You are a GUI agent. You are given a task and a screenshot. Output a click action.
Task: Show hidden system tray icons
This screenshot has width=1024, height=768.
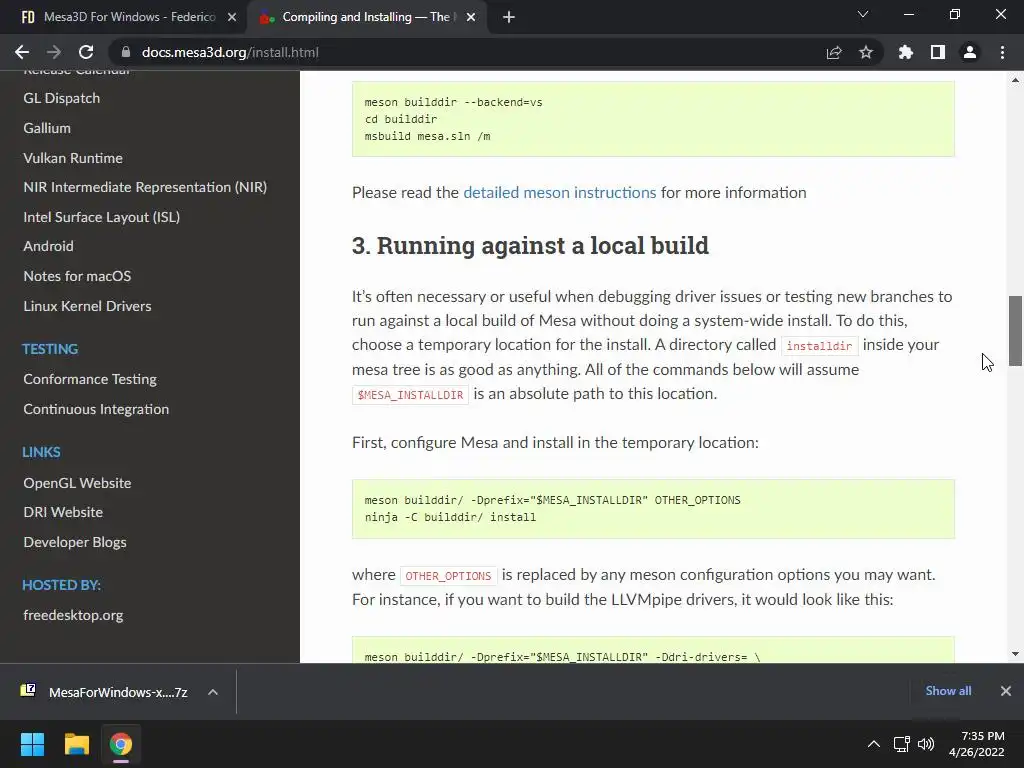click(874, 744)
